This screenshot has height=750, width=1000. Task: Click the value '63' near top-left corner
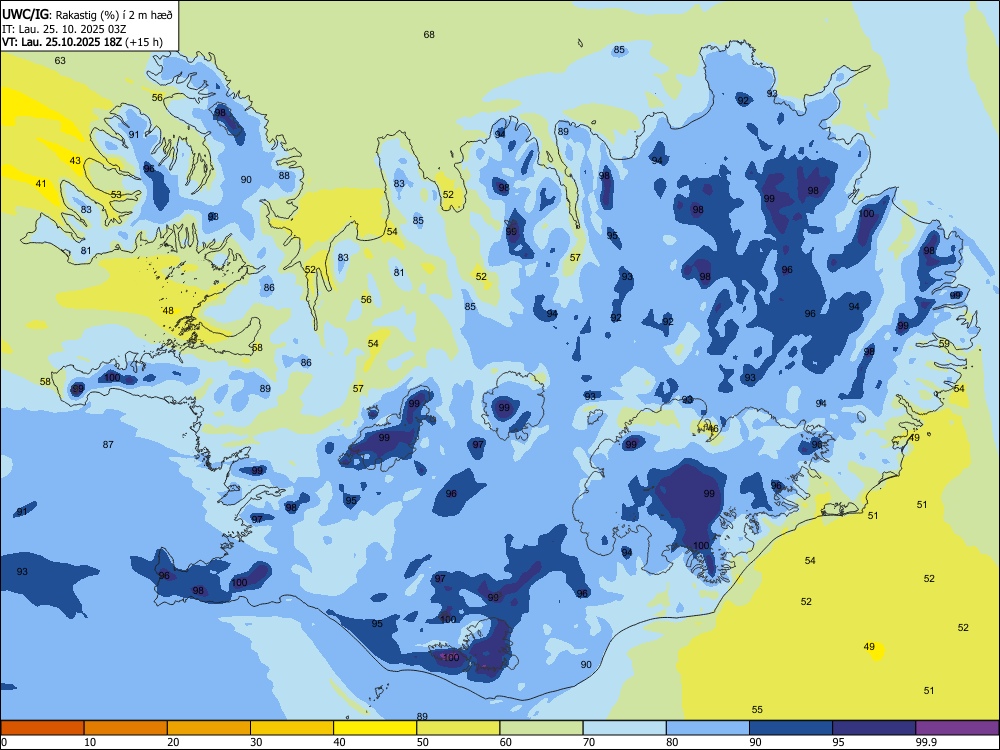[60, 61]
